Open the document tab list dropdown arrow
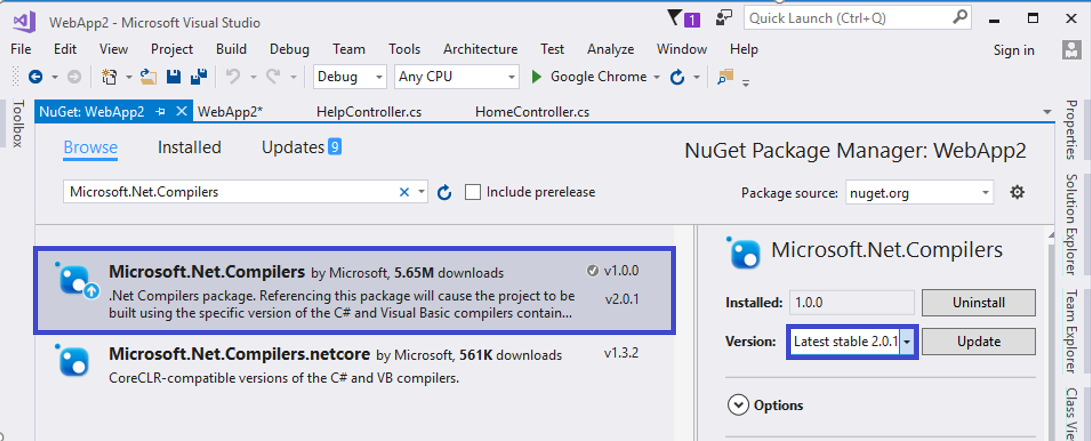The height and width of the screenshot is (441, 1091). point(1046,112)
